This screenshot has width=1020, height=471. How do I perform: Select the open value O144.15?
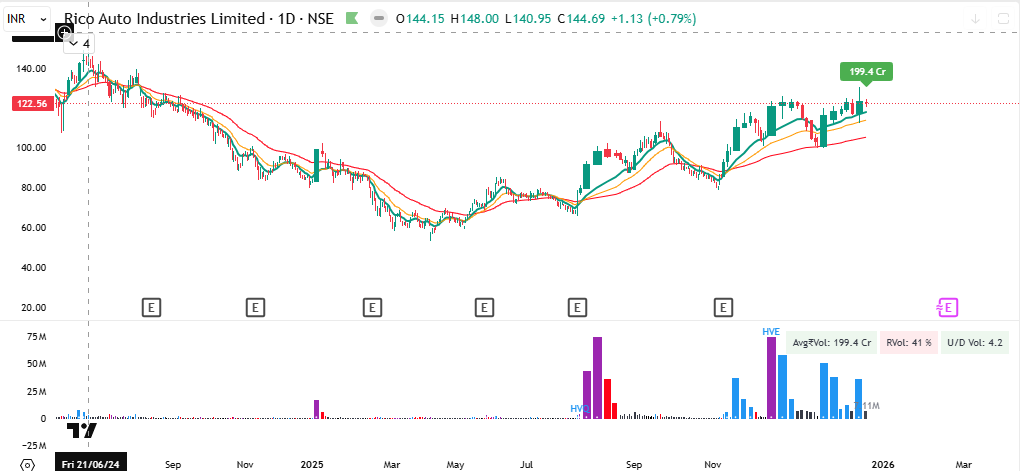(420, 20)
